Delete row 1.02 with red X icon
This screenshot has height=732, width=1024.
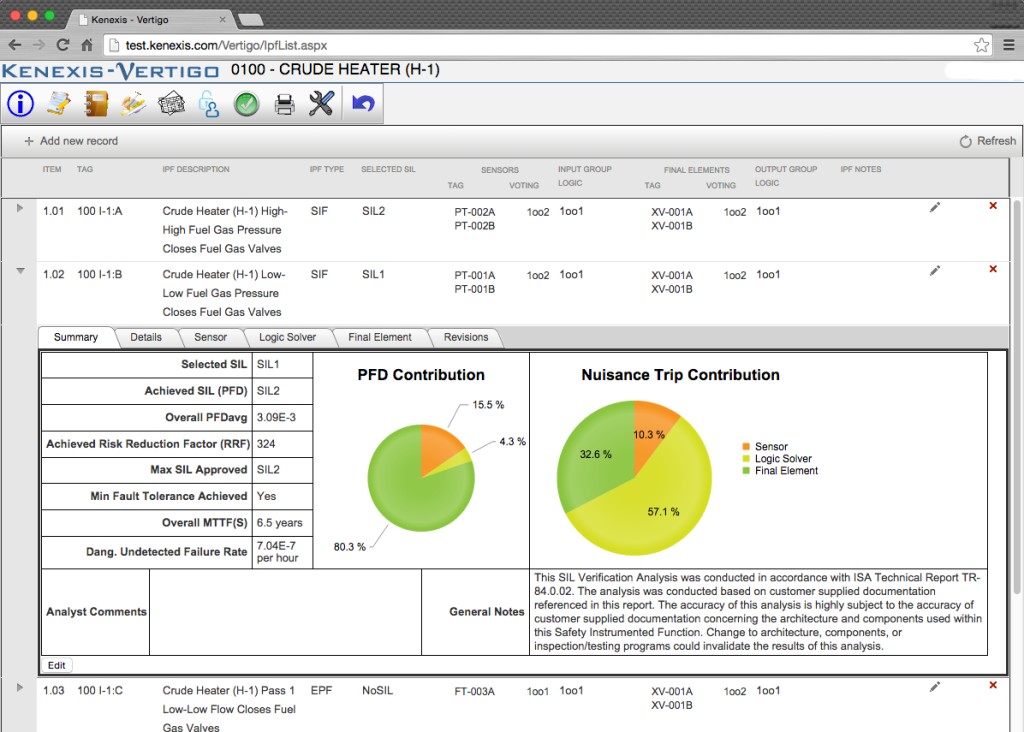pos(992,268)
